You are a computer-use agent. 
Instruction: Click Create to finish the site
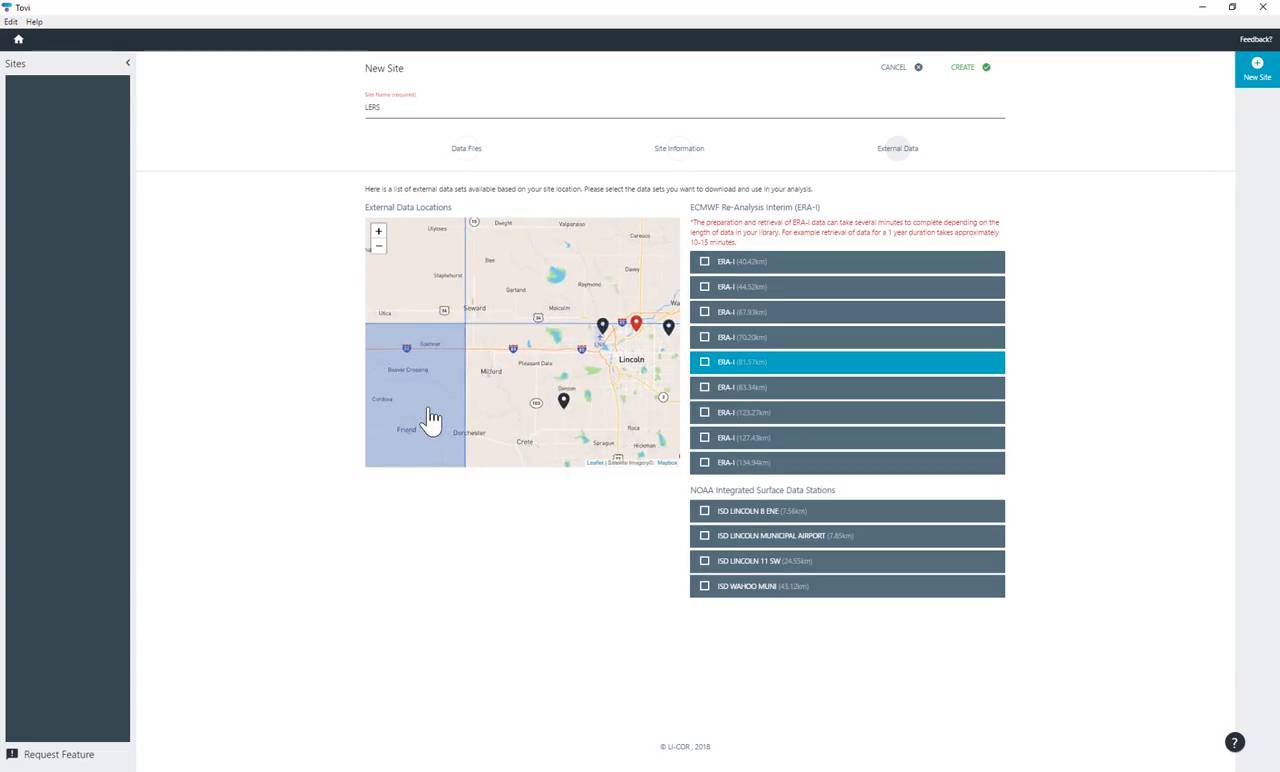tap(970, 67)
